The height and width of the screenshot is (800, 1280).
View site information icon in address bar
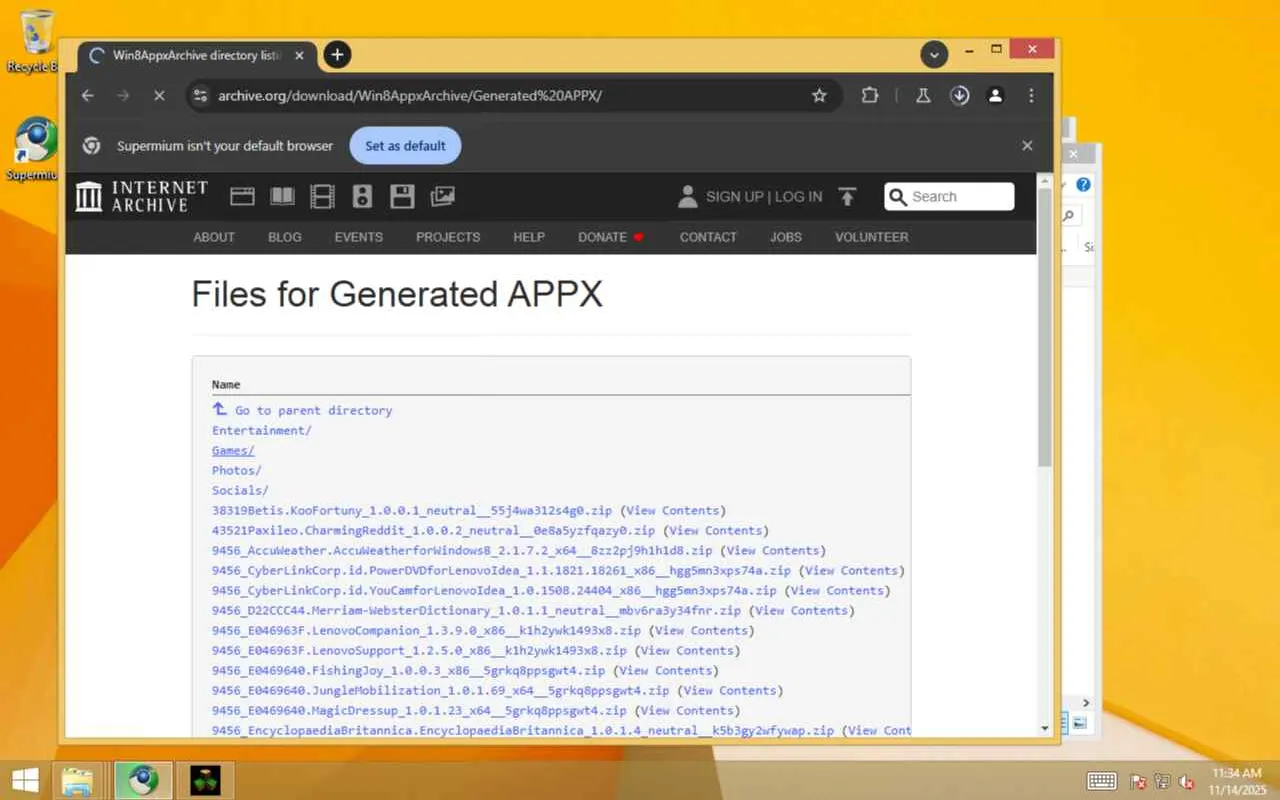click(x=200, y=95)
